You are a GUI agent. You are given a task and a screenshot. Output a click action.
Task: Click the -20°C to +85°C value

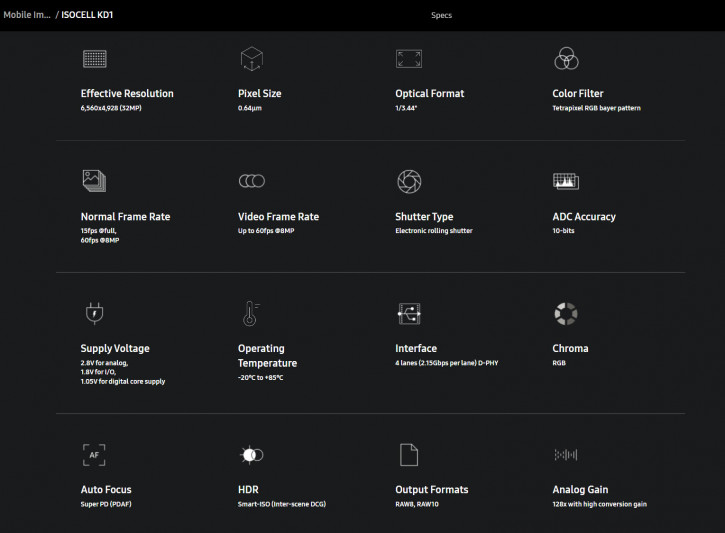coord(260,378)
